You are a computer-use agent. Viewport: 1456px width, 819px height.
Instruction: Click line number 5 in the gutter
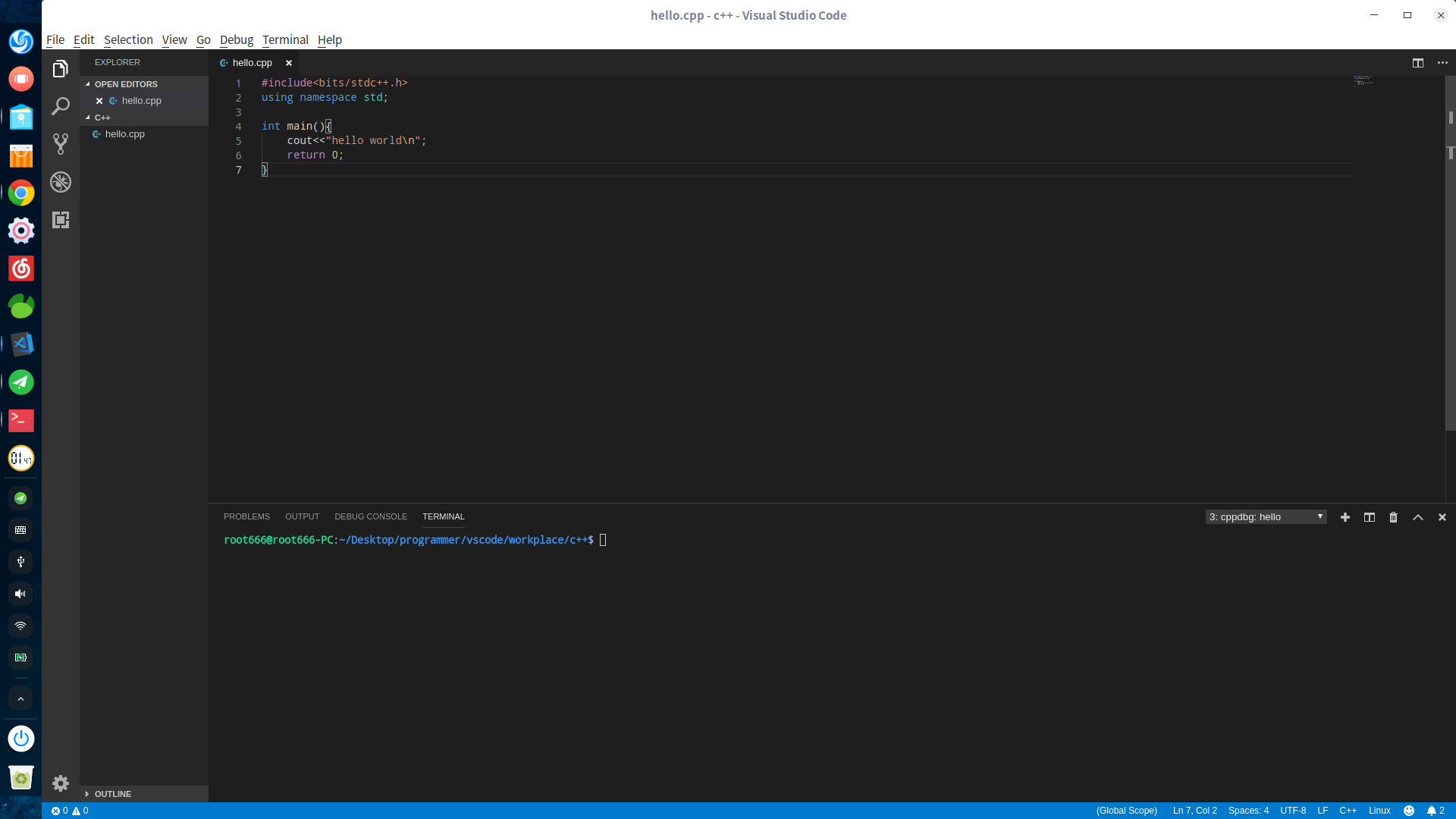point(238,141)
